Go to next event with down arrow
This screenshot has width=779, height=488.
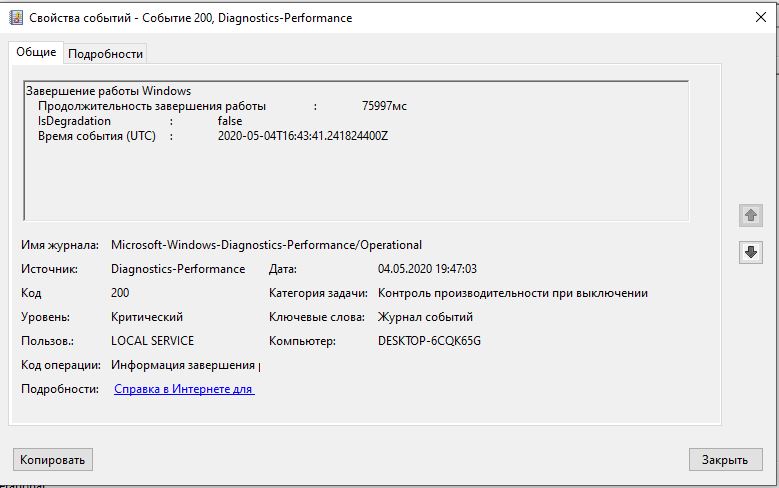point(751,253)
